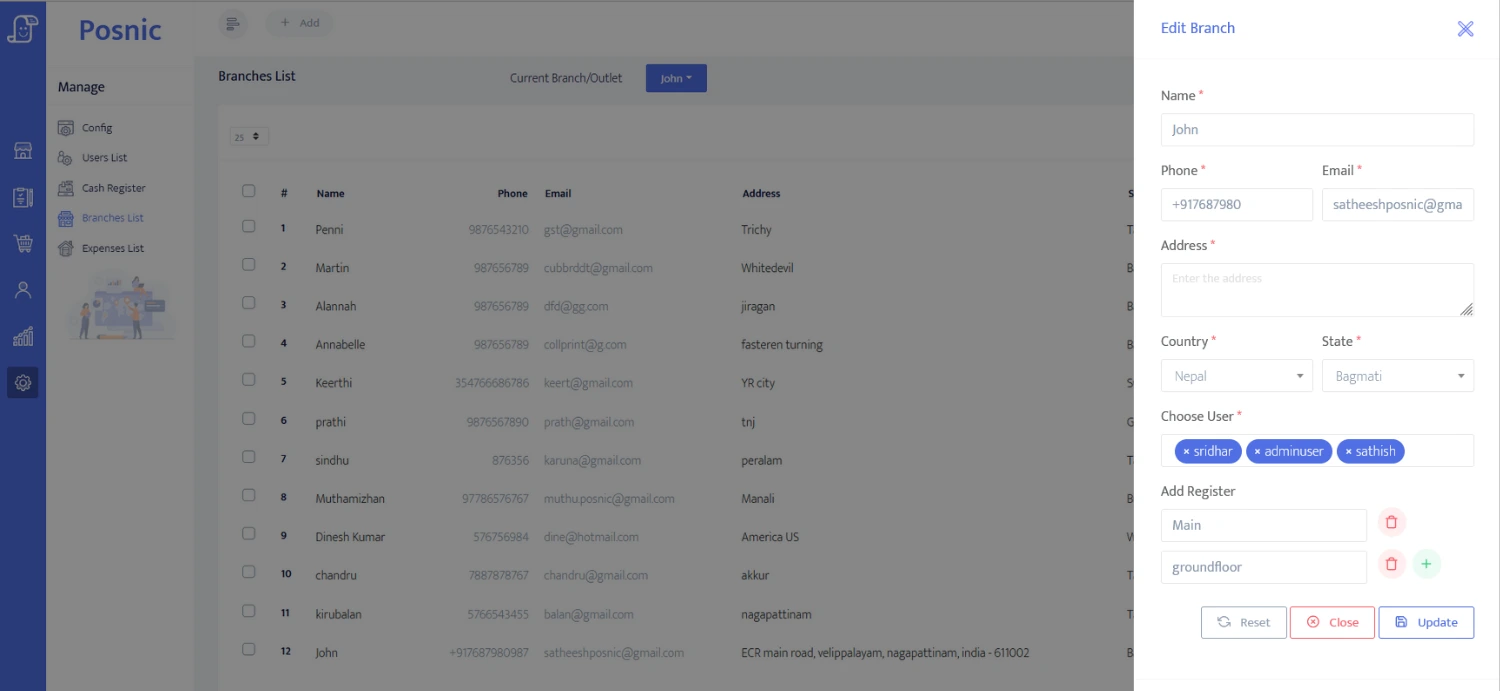Open the John current branch dropdown
The image size is (1500, 691).
click(x=676, y=78)
